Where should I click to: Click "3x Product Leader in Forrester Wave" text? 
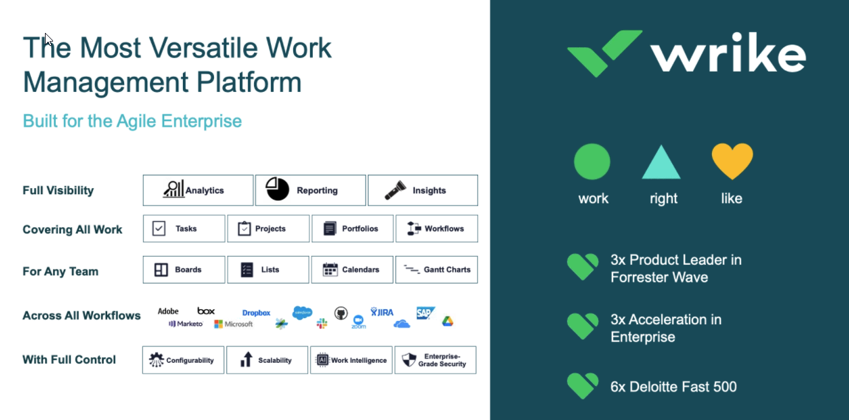click(x=676, y=268)
